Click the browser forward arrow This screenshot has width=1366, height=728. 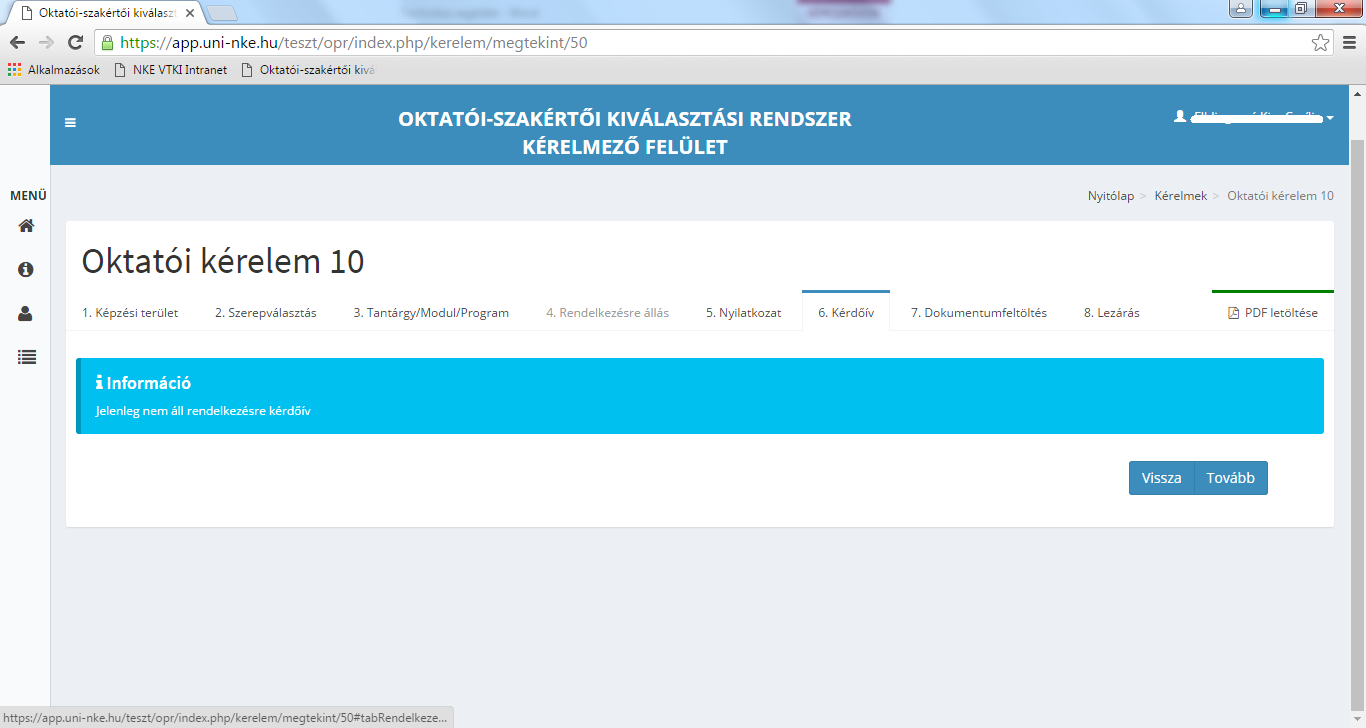click(x=46, y=43)
